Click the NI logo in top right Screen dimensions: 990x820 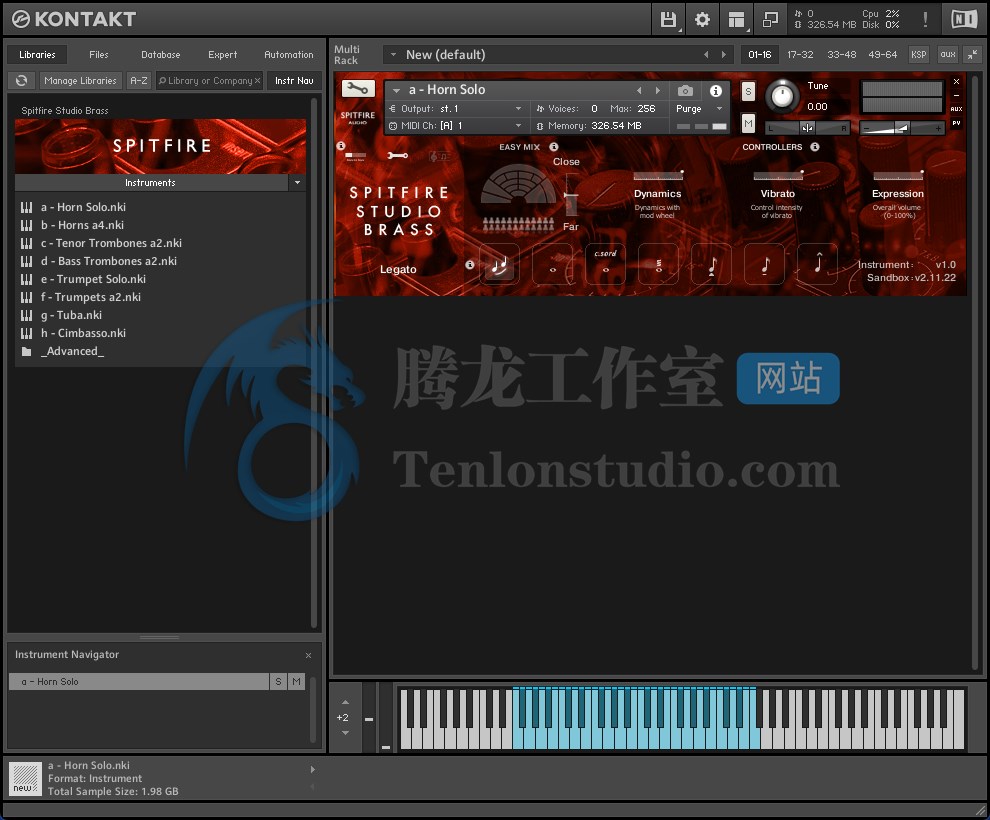point(964,20)
